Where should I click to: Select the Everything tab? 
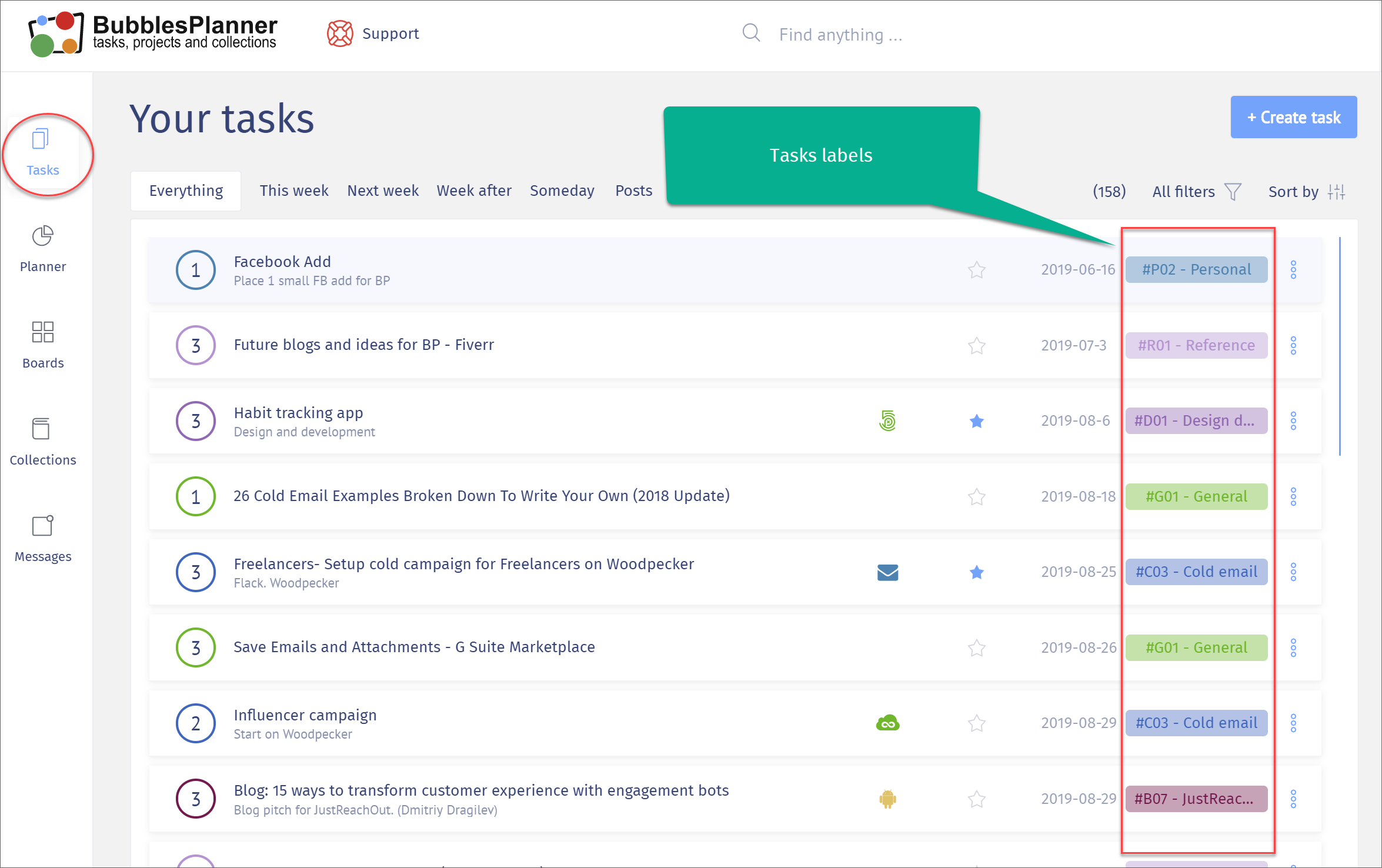(x=186, y=191)
